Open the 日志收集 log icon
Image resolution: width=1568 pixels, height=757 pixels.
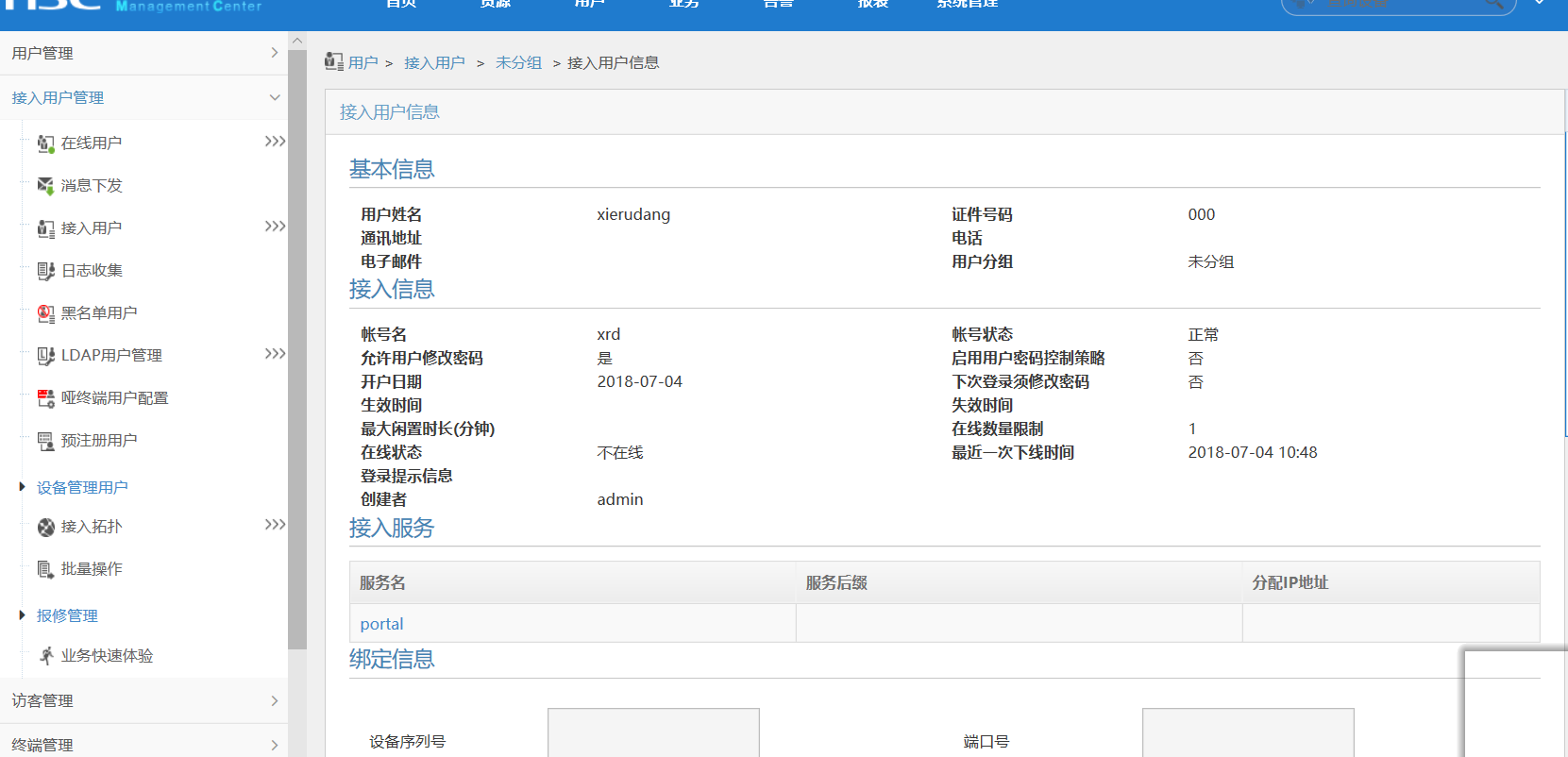click(45, 271)
